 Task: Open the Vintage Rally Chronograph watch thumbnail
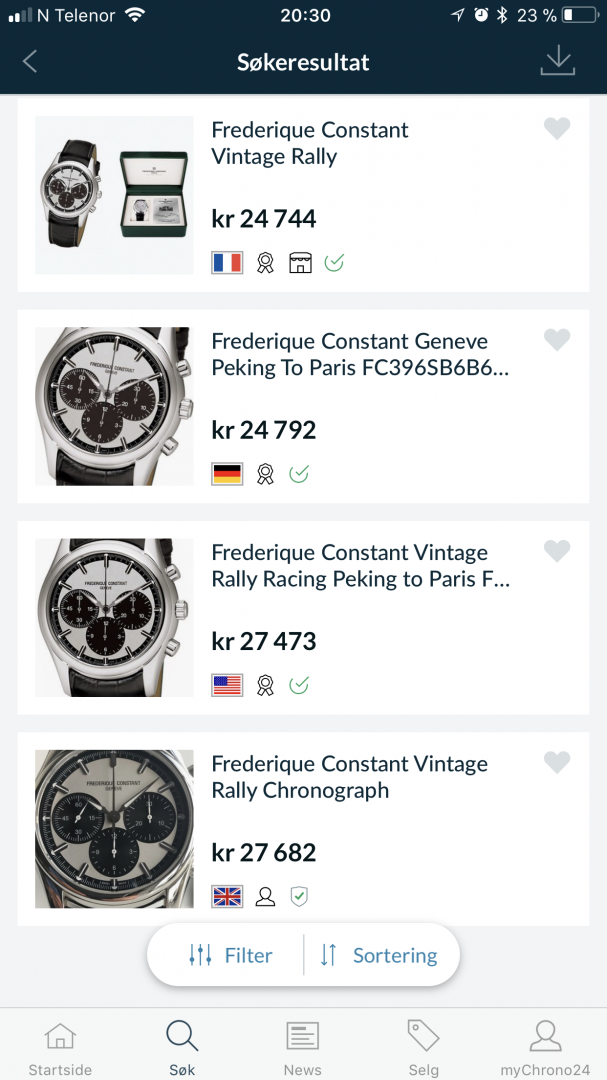(114, 829)
